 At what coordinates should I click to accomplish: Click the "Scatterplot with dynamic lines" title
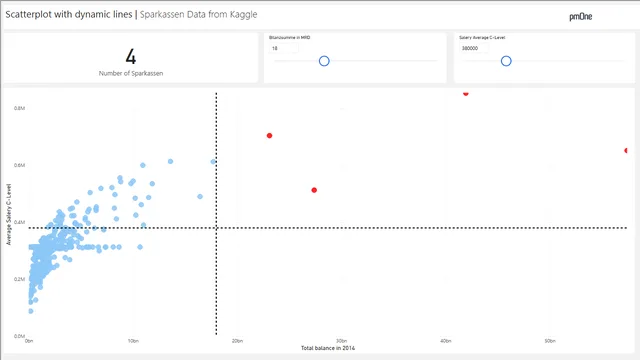[x=69, y=15]
